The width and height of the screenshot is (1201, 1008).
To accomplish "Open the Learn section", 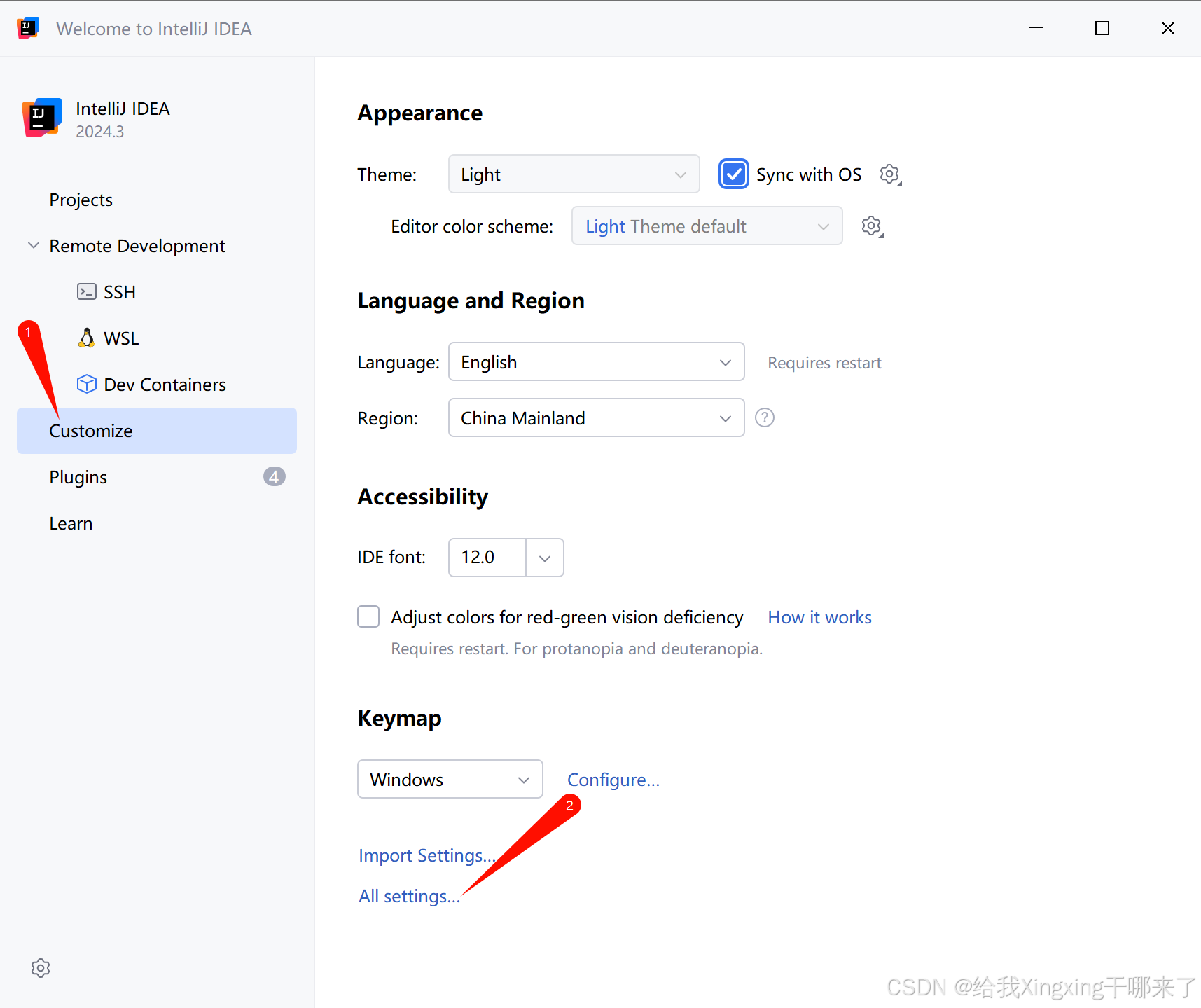I will point(157,523).
